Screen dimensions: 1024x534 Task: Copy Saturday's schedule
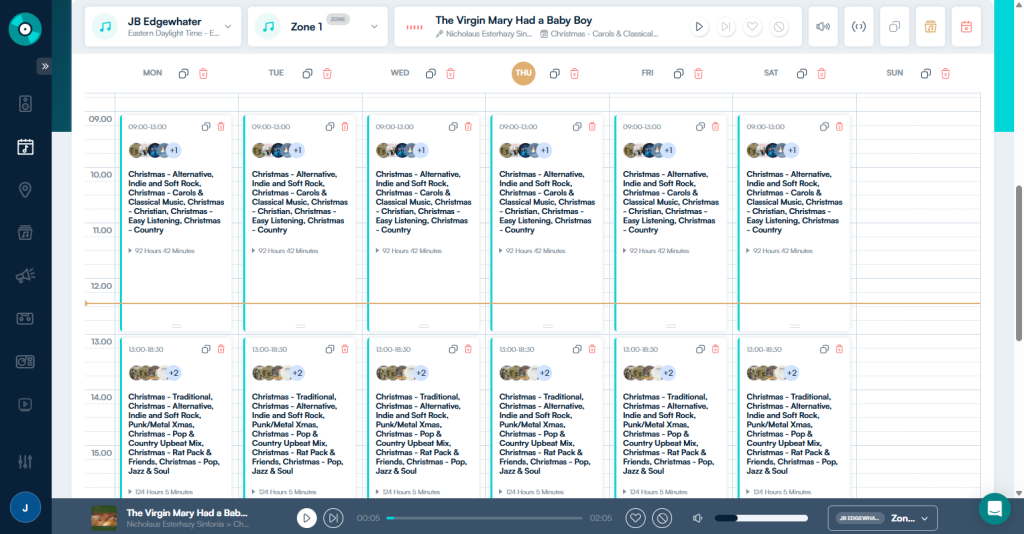(801, 74)
